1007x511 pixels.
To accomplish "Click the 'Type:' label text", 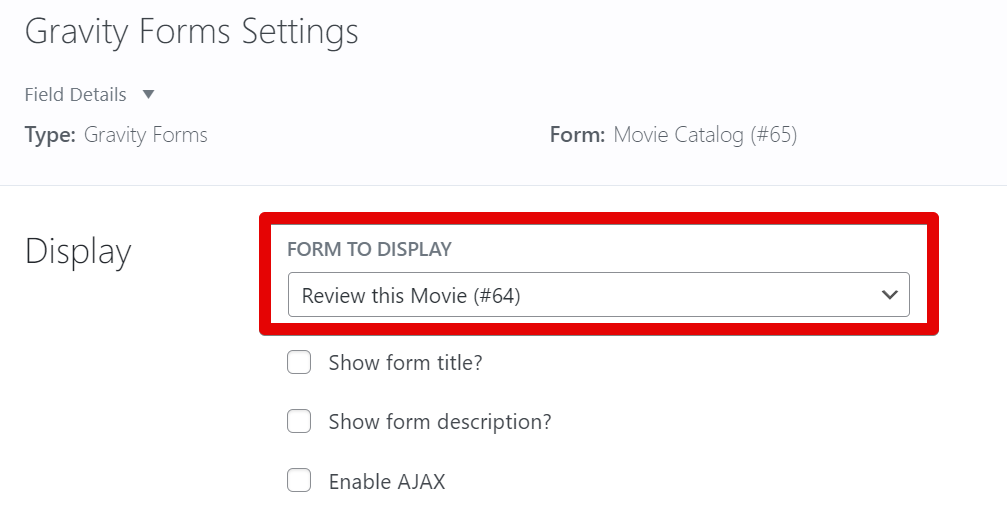I will tap(50, 135).
